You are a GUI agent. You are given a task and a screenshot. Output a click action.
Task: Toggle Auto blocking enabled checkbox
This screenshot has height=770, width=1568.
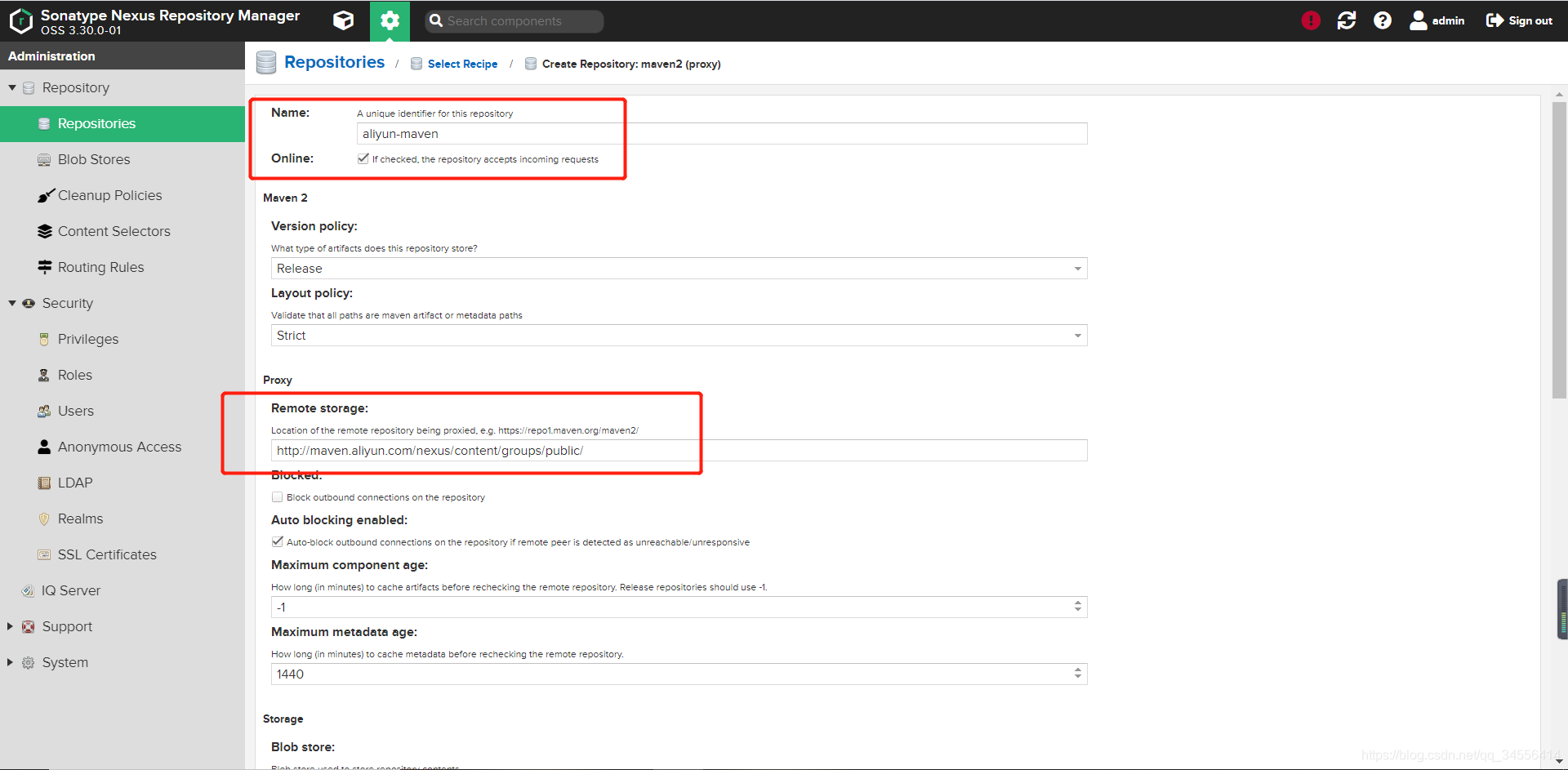[278, 541]
